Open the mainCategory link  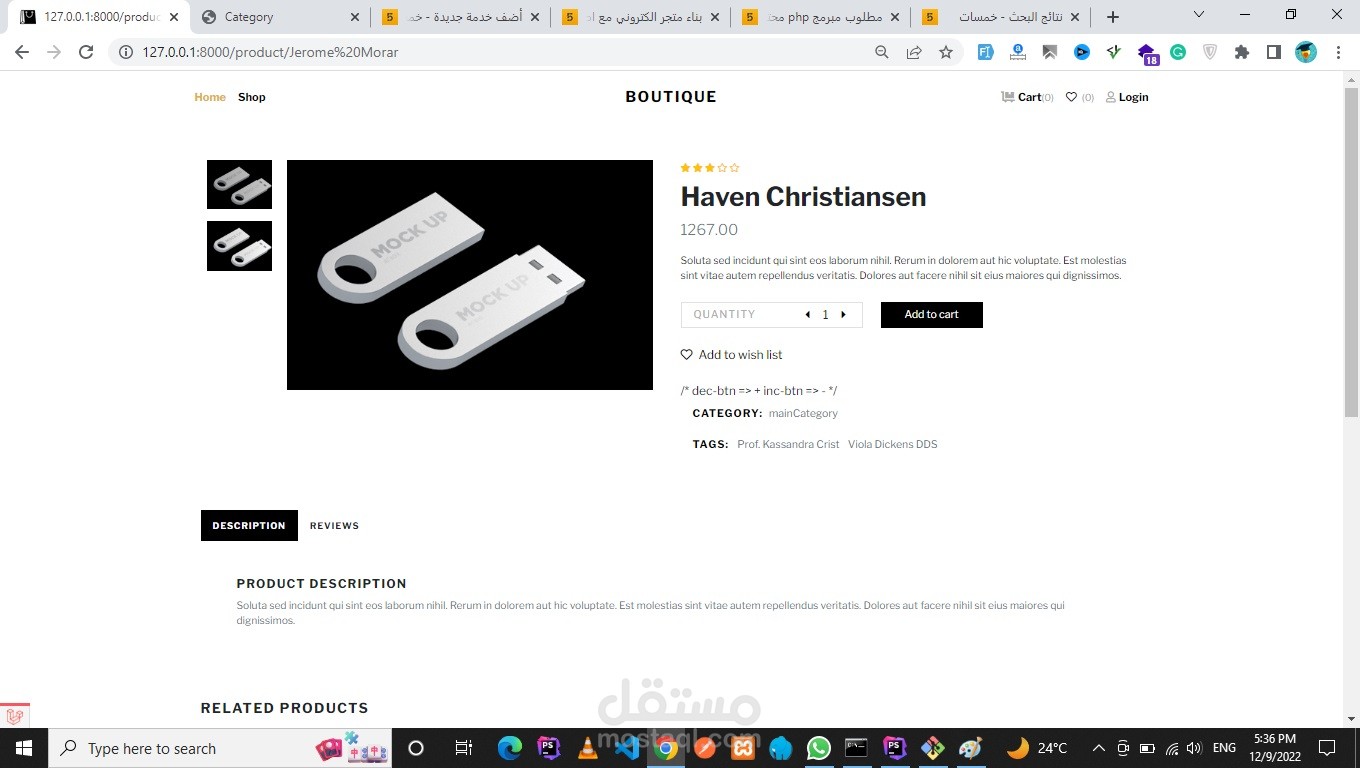(x=803, y=413)
